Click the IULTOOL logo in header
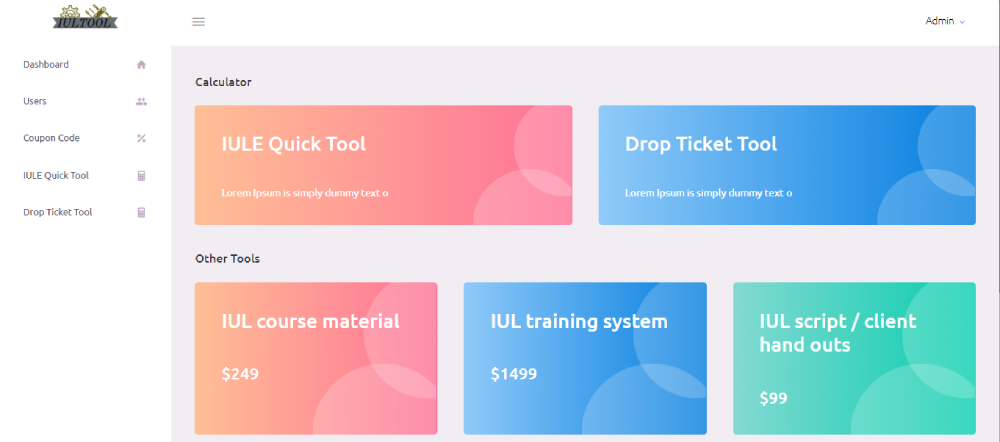Image resolution: width=1000 pixels, height=442 pixels. pos(85,15)
